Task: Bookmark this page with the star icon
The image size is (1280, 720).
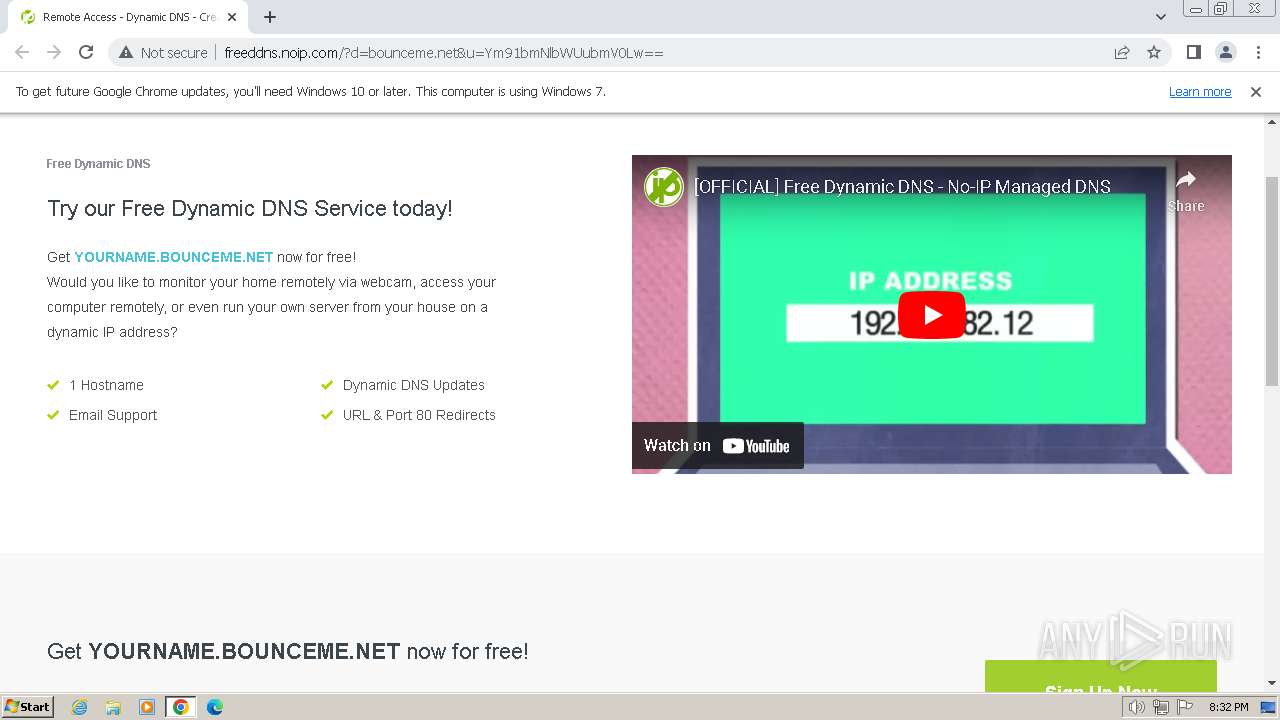Action: pyautogui.click(x=1154, y=52)
